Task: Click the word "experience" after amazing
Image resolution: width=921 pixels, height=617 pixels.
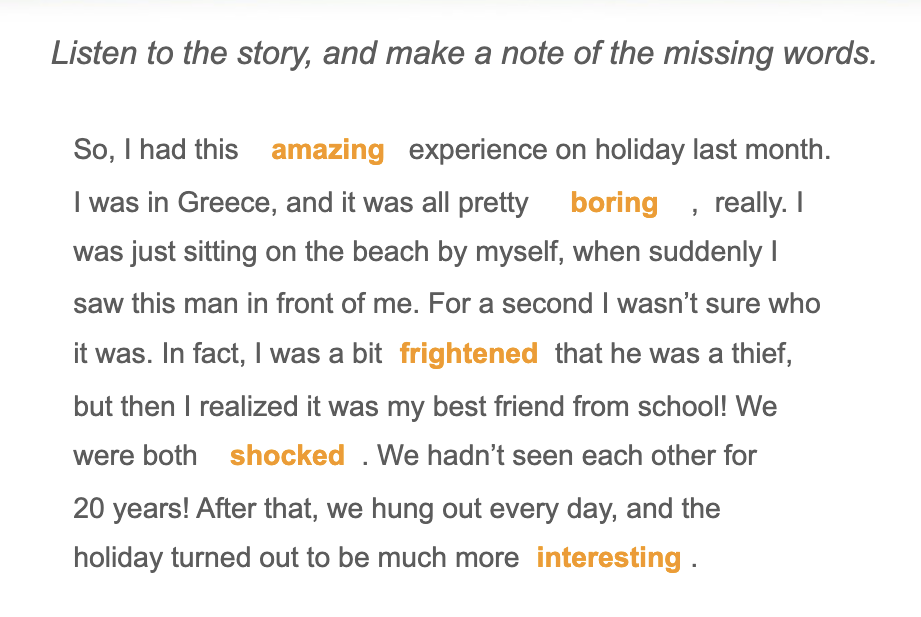Action: coord(478,151)
